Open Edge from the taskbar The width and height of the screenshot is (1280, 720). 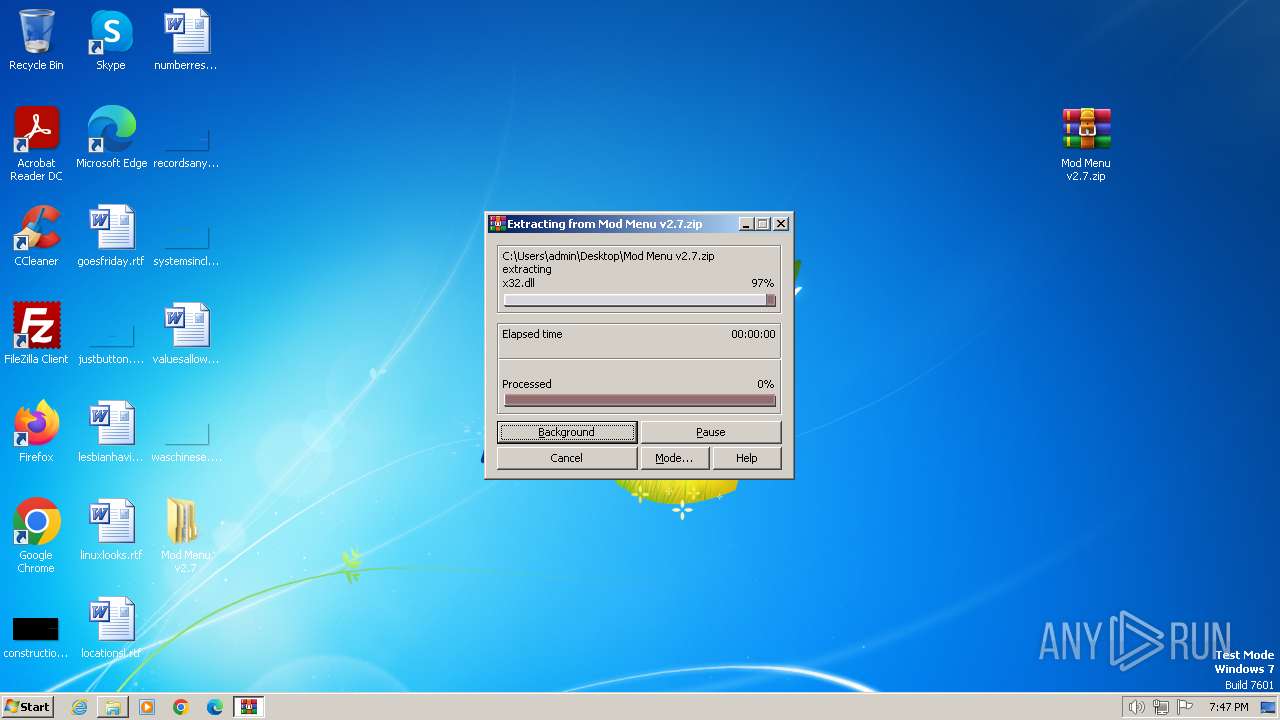pos(215,707)
